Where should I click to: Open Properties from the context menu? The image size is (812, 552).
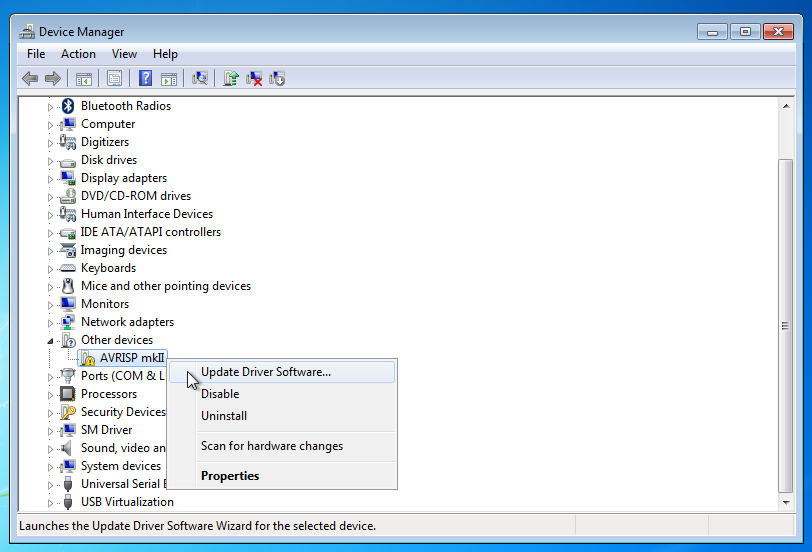(230, 476)
